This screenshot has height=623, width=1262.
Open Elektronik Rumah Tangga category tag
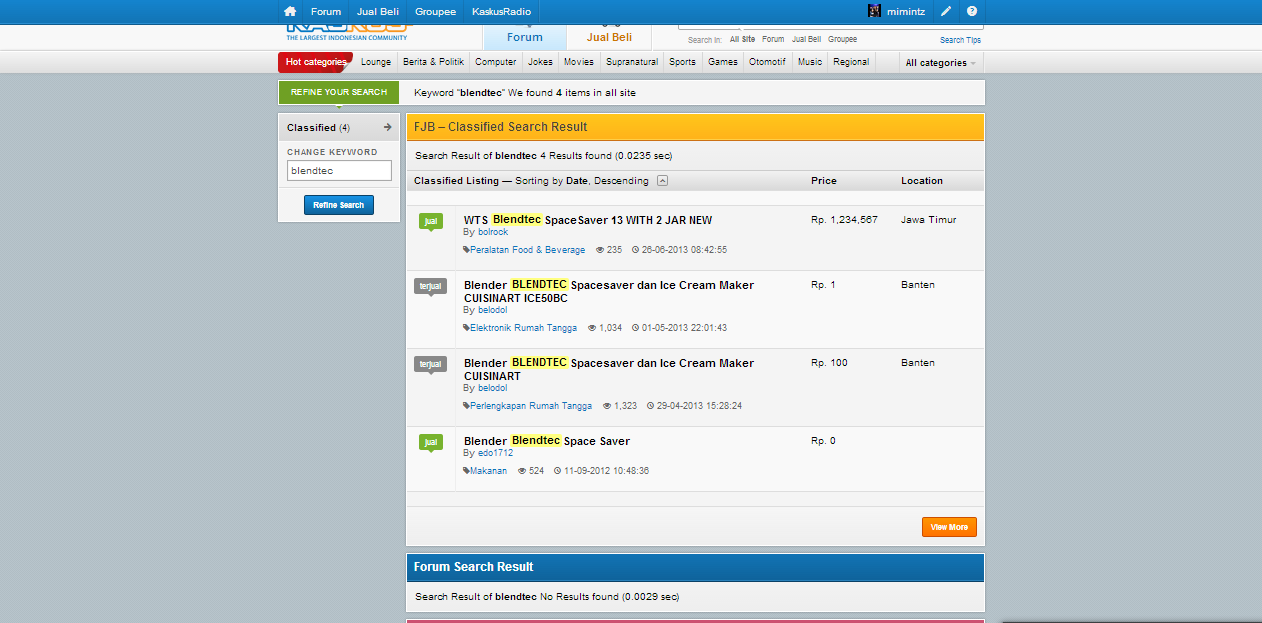(523, 328)
